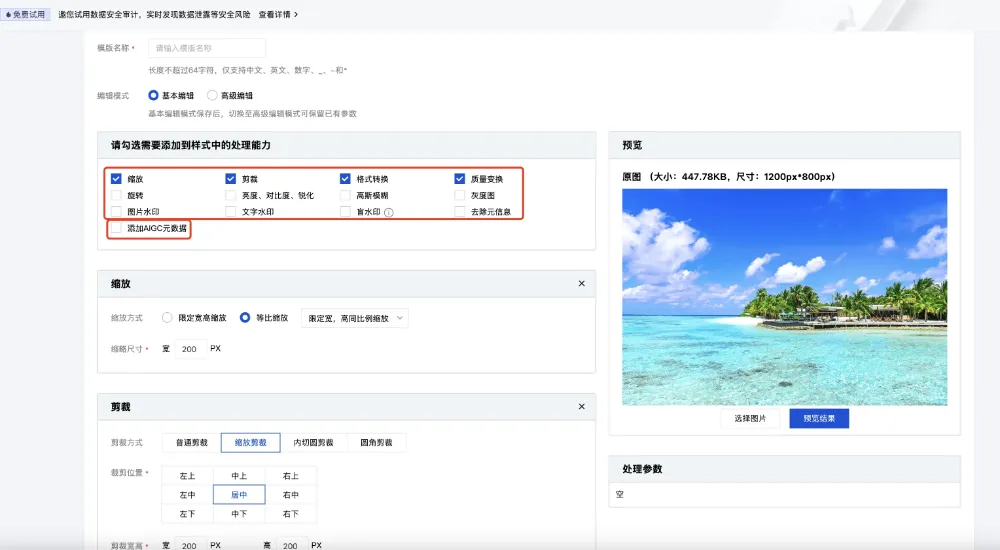The image size is (1000, 550).
Task: Close the 剪裁 section with X
Action: coord(582,406)
